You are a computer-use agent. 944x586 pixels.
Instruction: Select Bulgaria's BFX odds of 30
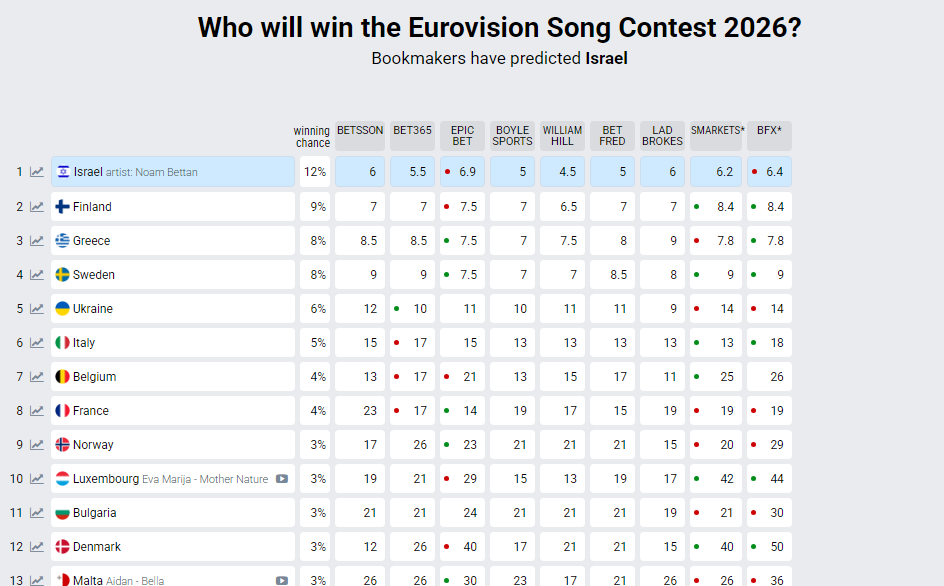pyautogui.click(x=768, y=513)
